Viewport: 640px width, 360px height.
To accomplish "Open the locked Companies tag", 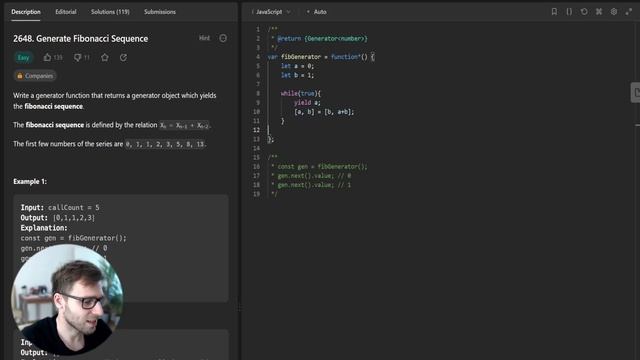I will 35,76.
